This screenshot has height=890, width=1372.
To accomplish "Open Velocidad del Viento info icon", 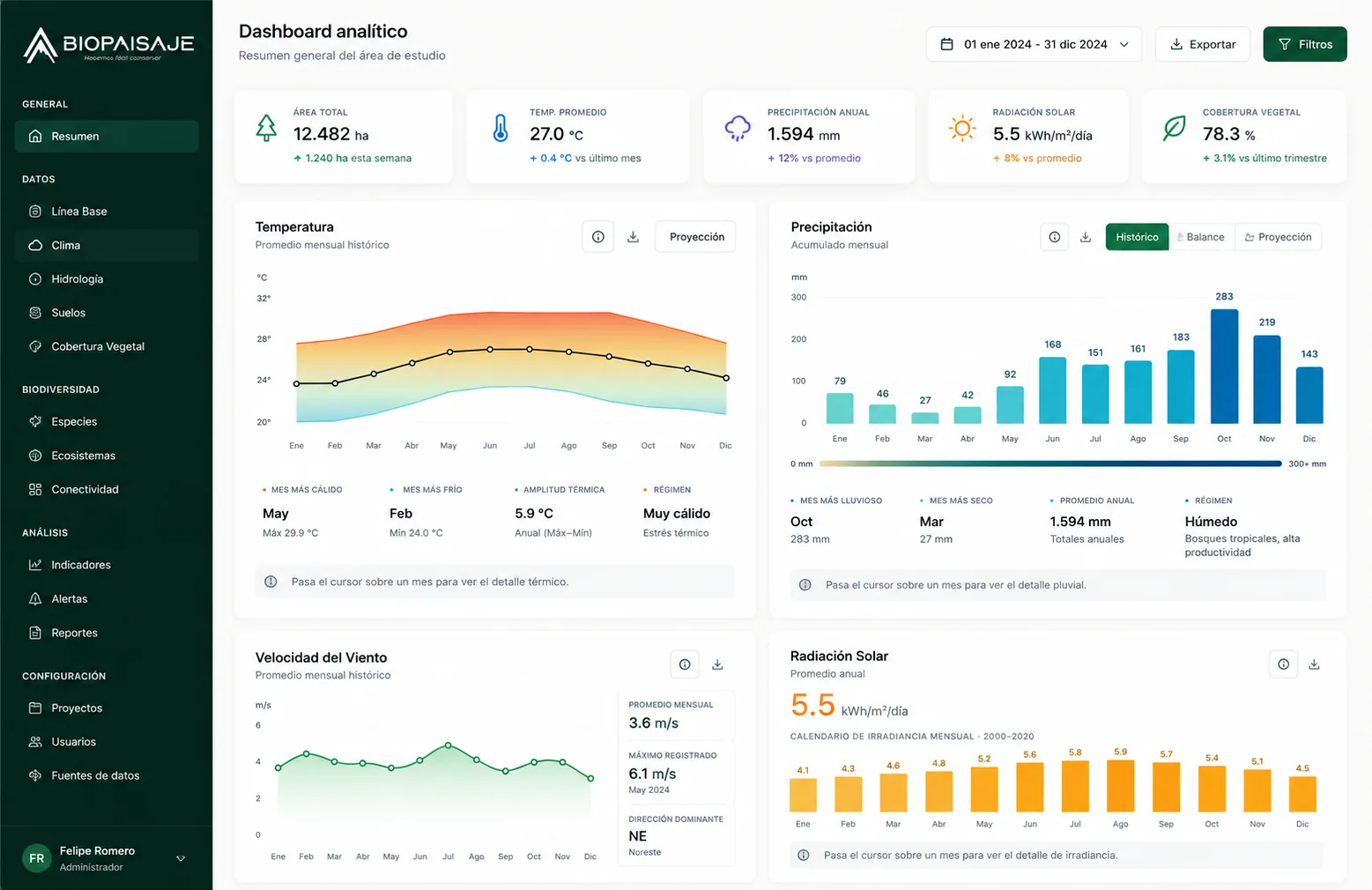I will coord(685,664).
